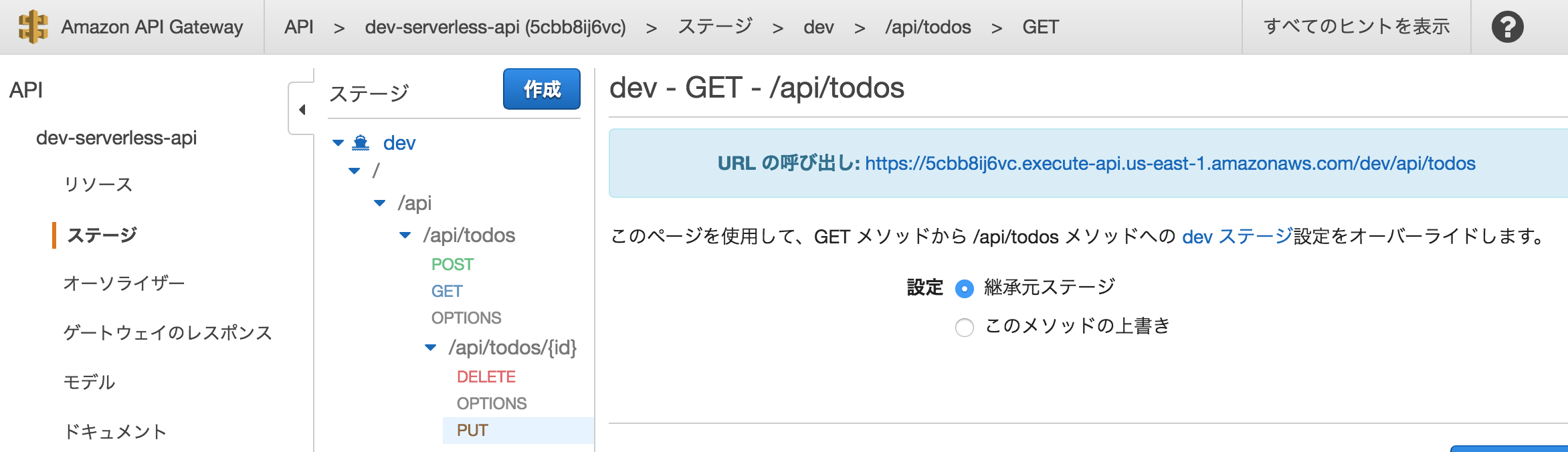Click the Amazon API Gateway title text
The width and height of the screenshot is (1568, 452).
click(152, 27)
